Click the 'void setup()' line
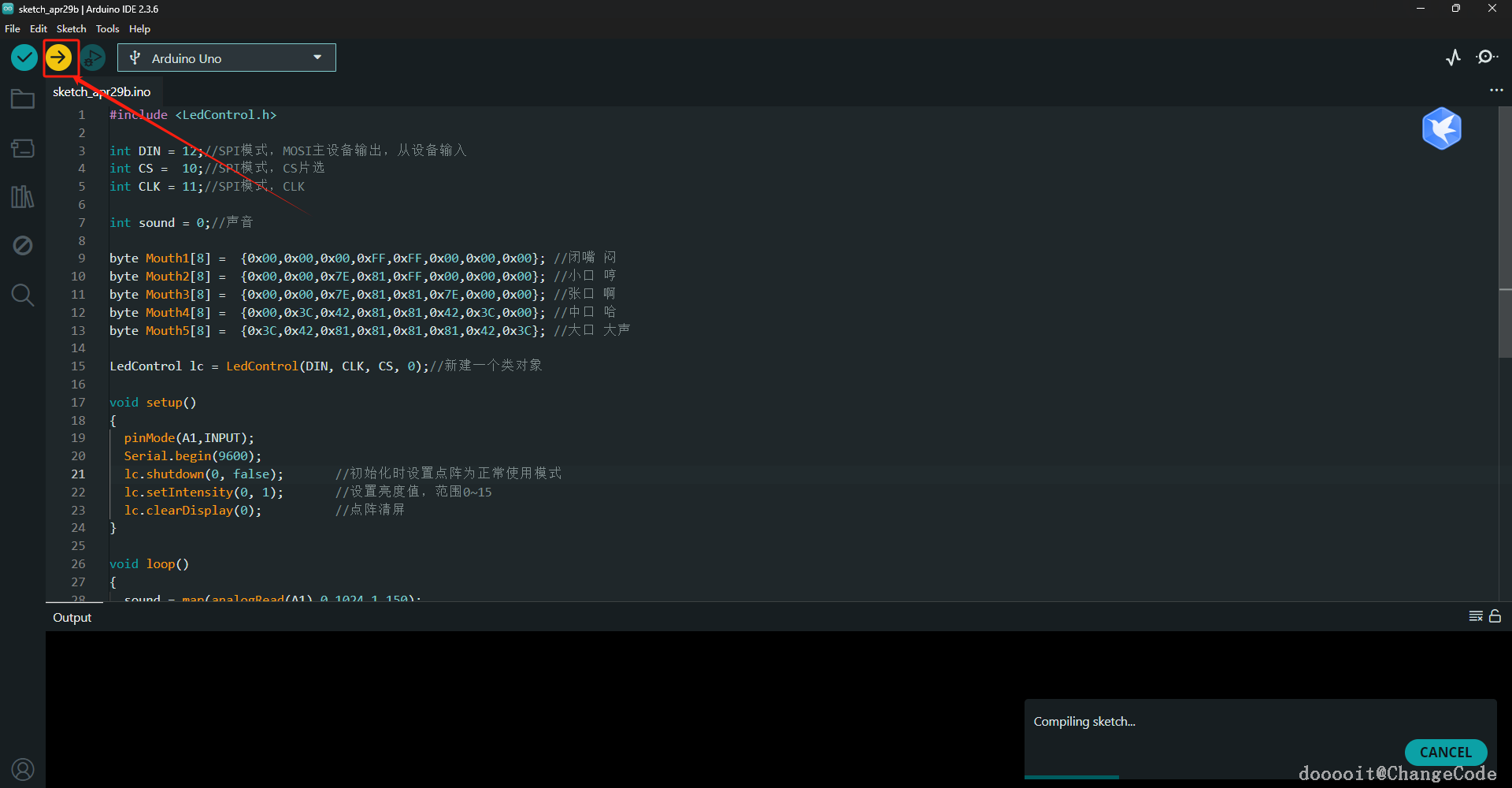 tap(153, 403)
